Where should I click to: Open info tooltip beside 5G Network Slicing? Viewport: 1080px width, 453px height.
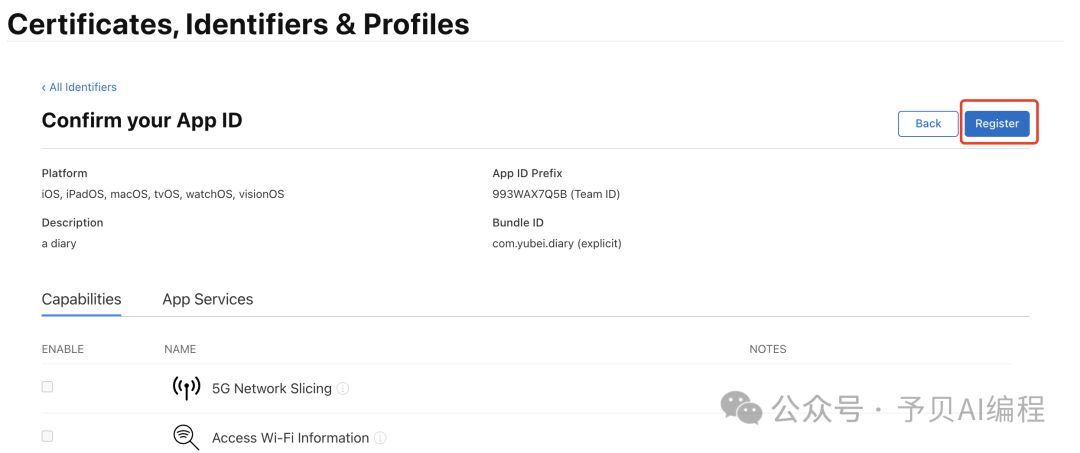click(x=343, y=389)
